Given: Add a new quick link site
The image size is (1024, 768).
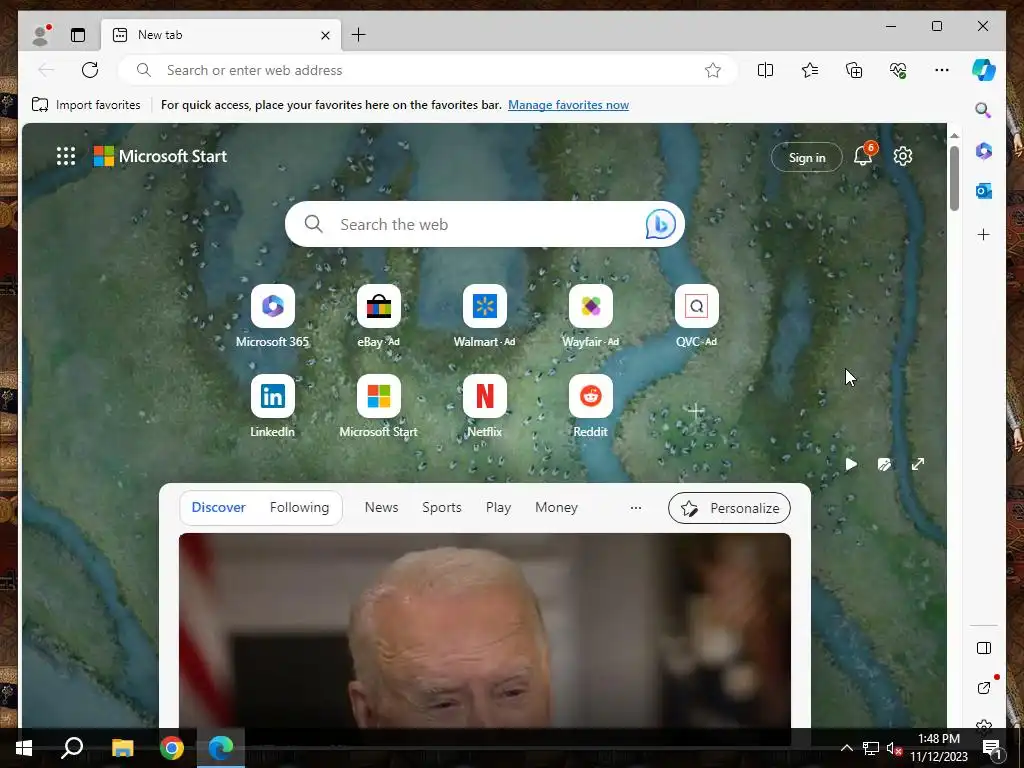Looking at the screenshot, I should [696, 411].
